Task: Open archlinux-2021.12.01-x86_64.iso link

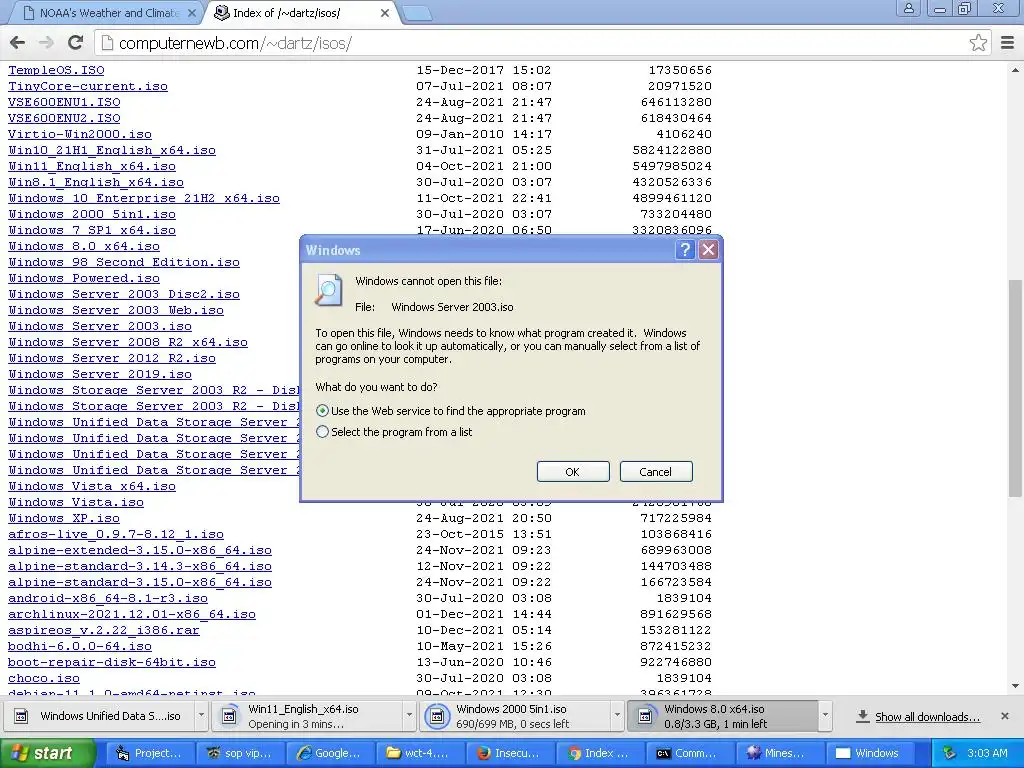Action: pyautogui.click(x=132, y=614)
